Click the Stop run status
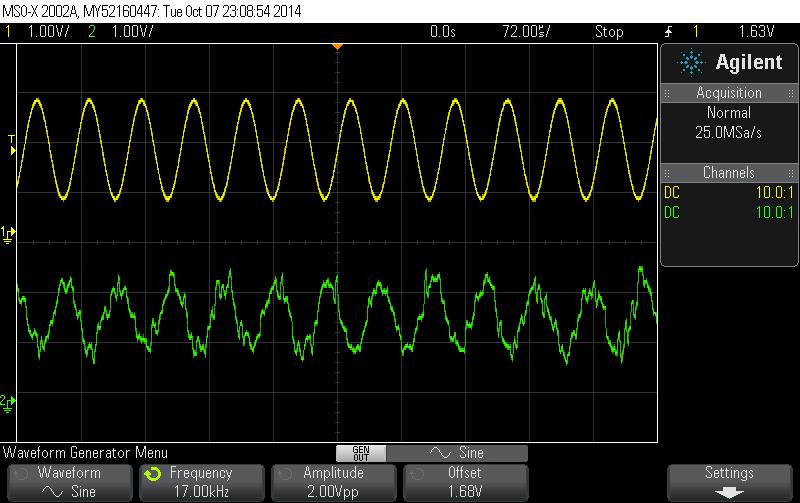The width and height of the screenshot is (800, 503). coord(609,32)
